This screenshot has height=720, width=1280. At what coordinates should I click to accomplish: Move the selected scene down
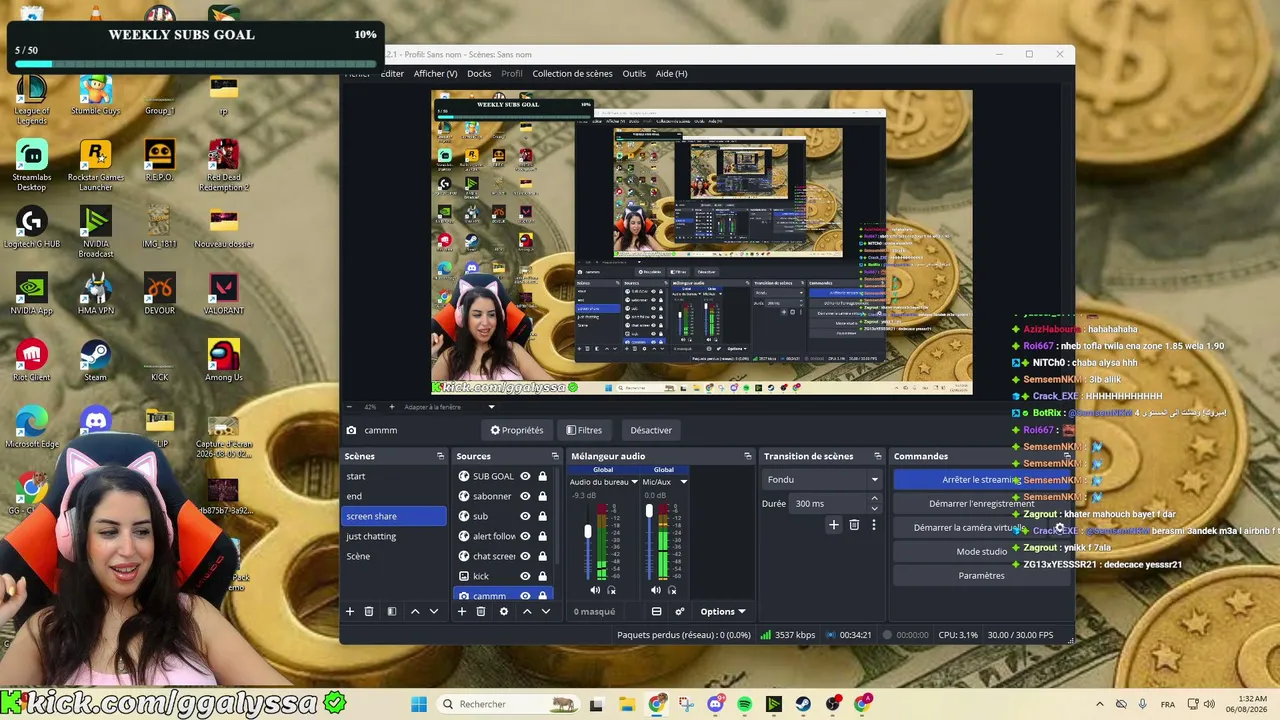click(x=434, y=611)
